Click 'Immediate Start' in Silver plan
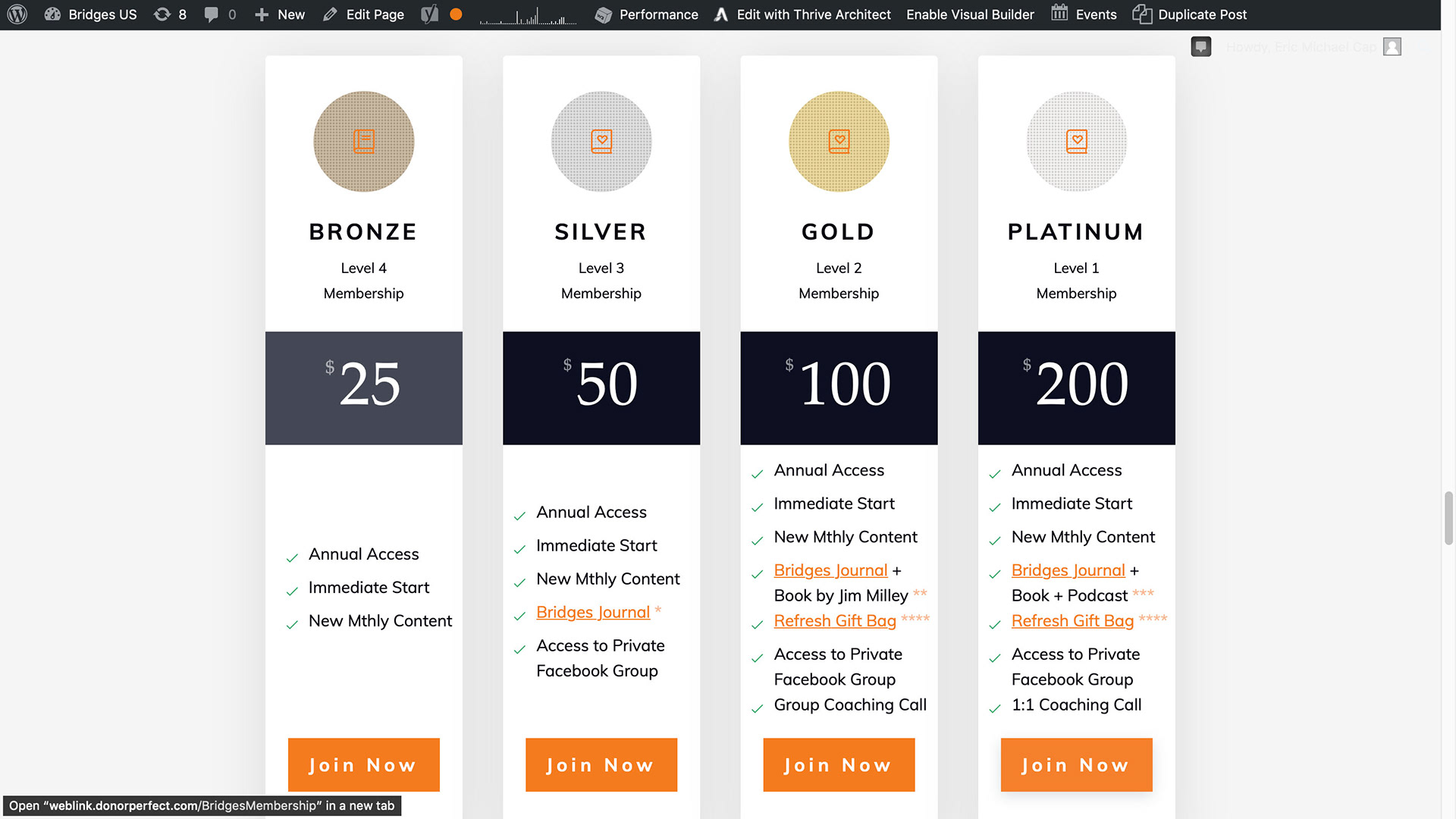Viewport: 1456px width, 819px height. point(597,545)
